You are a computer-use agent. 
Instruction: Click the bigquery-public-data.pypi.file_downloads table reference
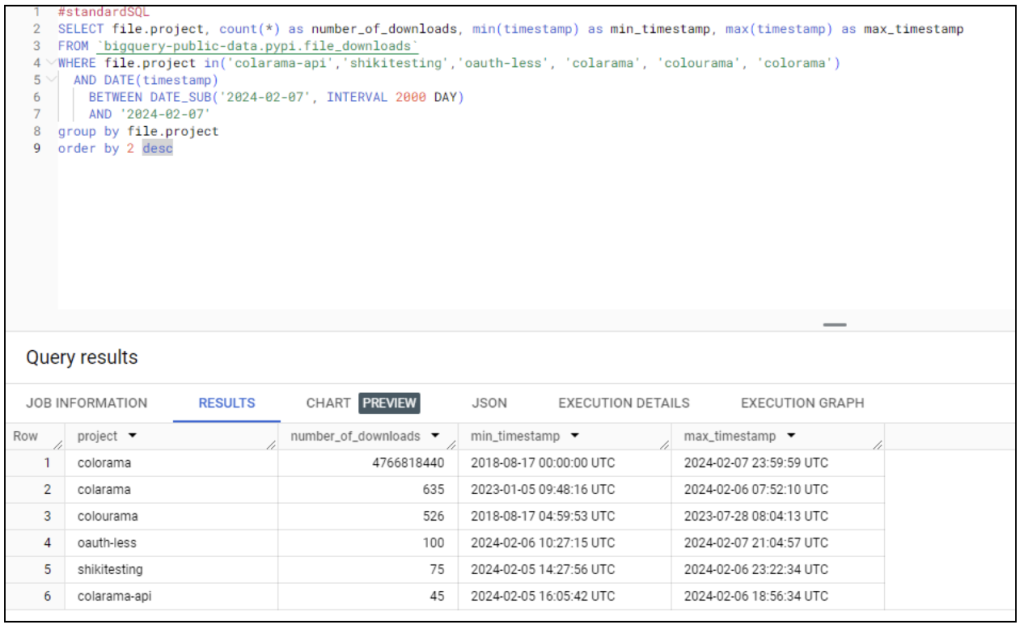pos(257,46)
